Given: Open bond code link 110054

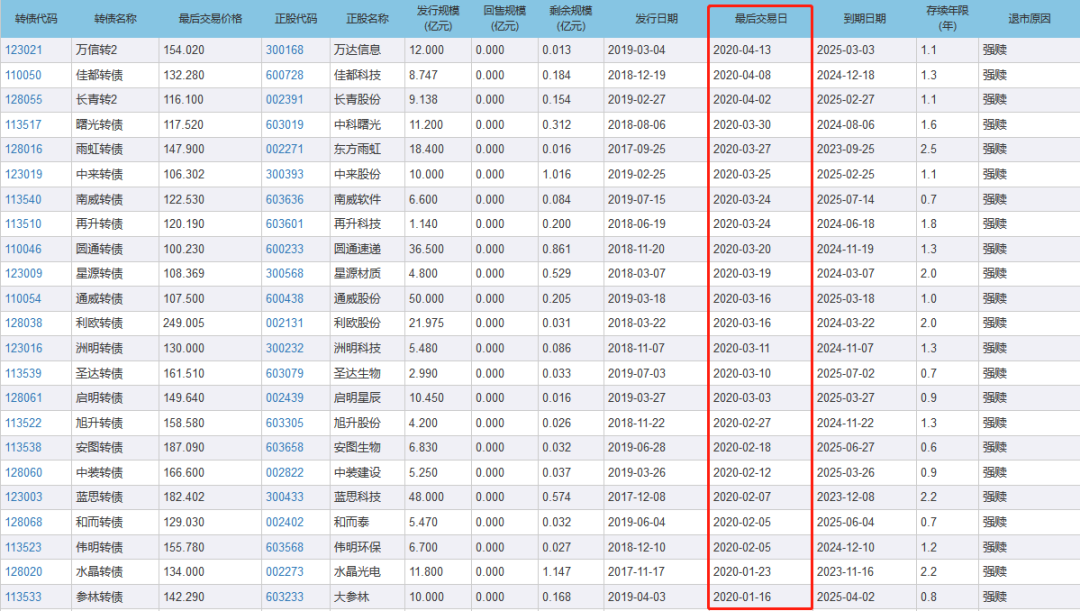Looking at the screenshot, I should (23, 299).
